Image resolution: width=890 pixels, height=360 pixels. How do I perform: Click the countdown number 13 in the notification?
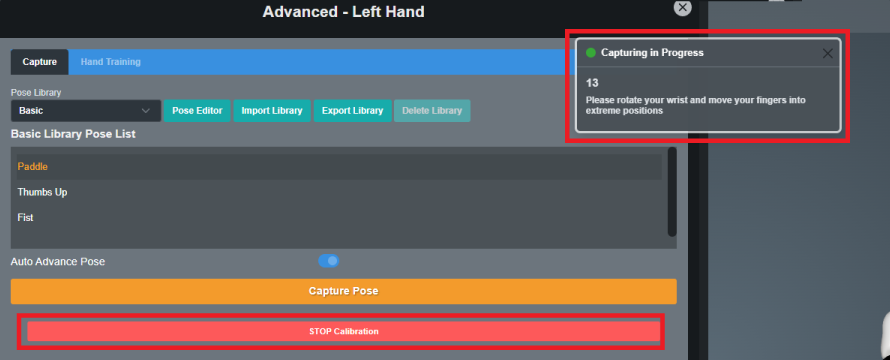click(x=592, y=83)
